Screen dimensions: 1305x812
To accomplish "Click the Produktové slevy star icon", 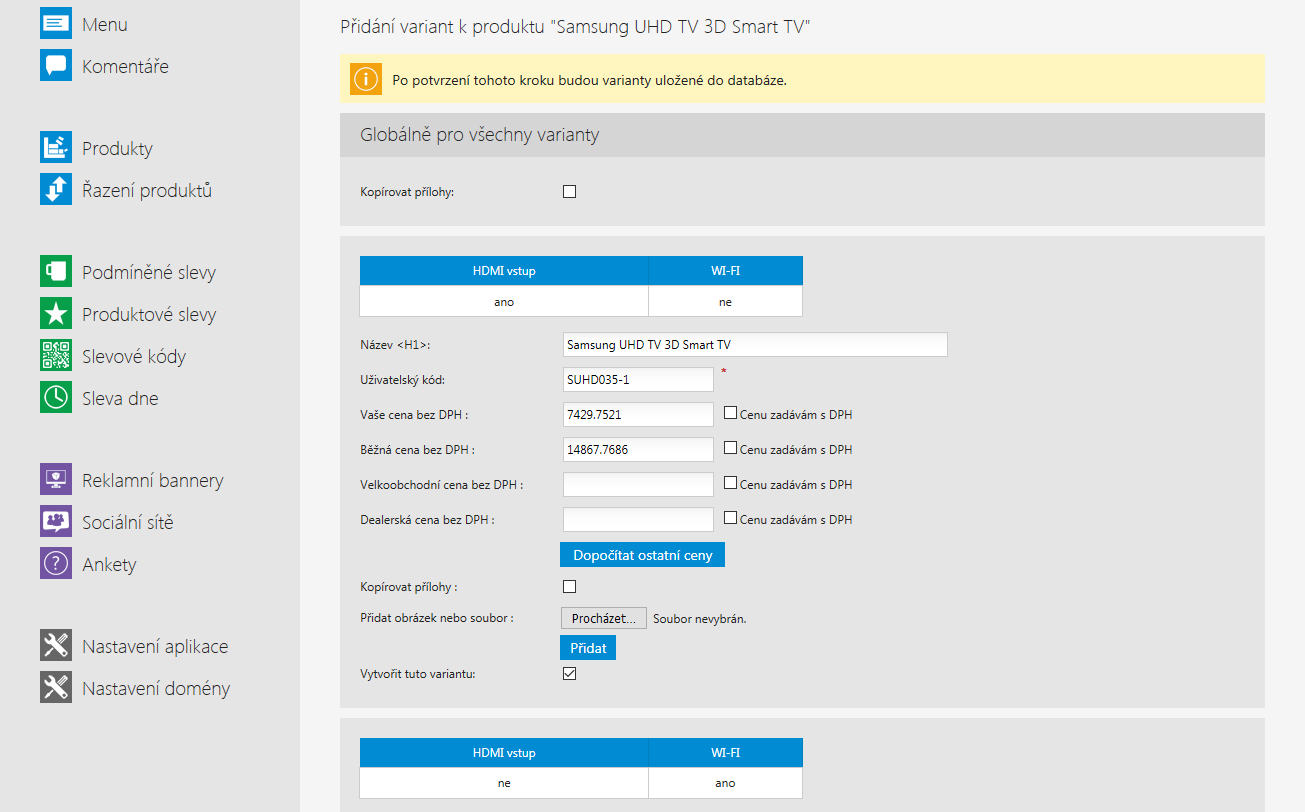I will click(56, 313).
